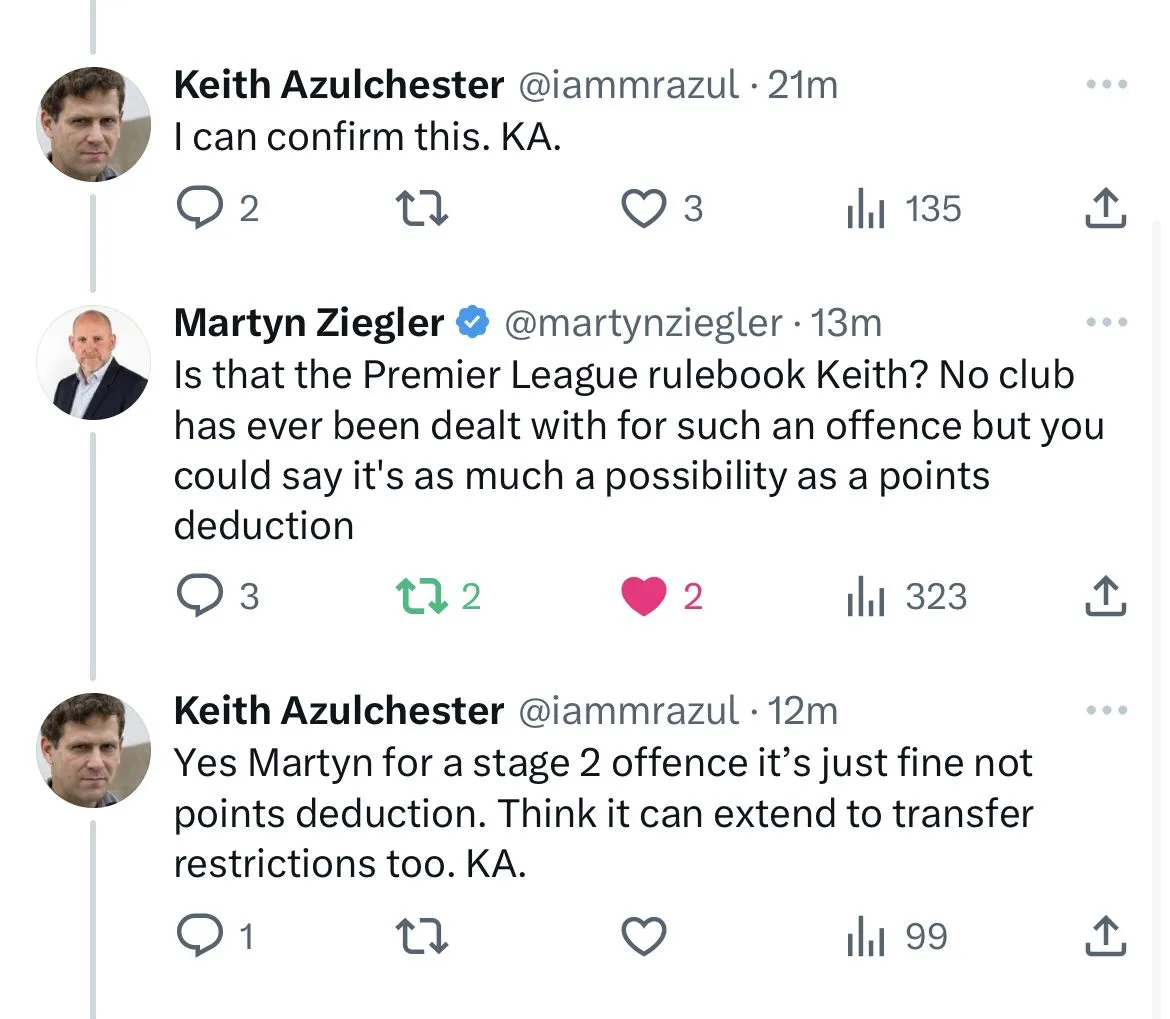Unlike Martyn Ziegler's tweet
The width and height of the screenshot is (1170, 1019).
coord(645,596)
